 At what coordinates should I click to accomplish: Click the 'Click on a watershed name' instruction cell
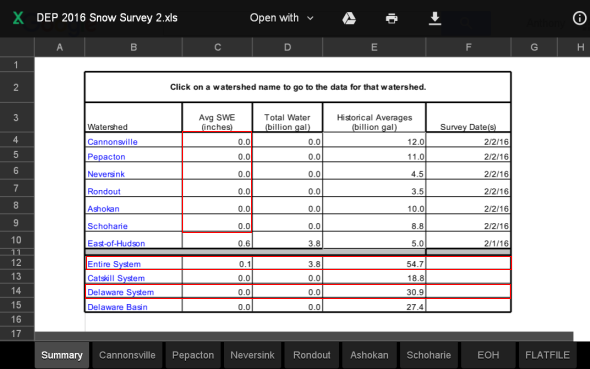pyautogui.click(x=298, y=87)
